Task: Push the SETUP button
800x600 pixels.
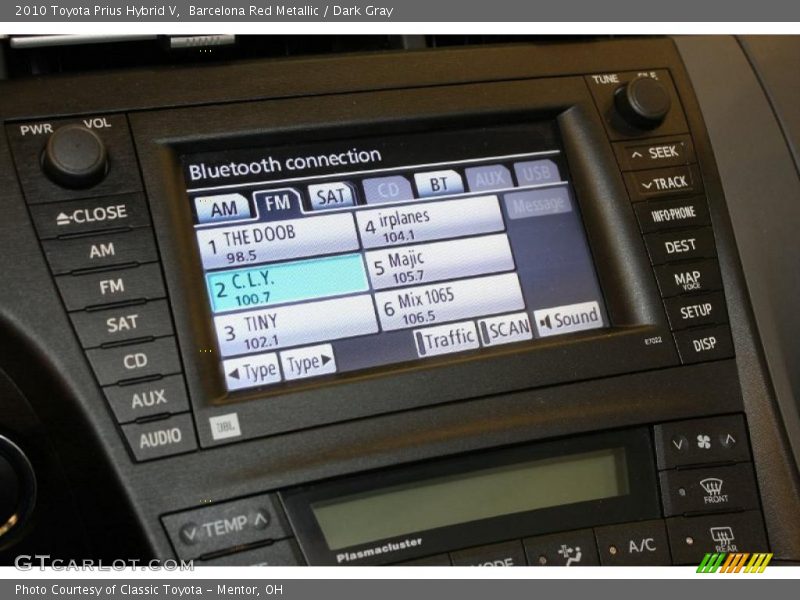Action: [696, 311]
